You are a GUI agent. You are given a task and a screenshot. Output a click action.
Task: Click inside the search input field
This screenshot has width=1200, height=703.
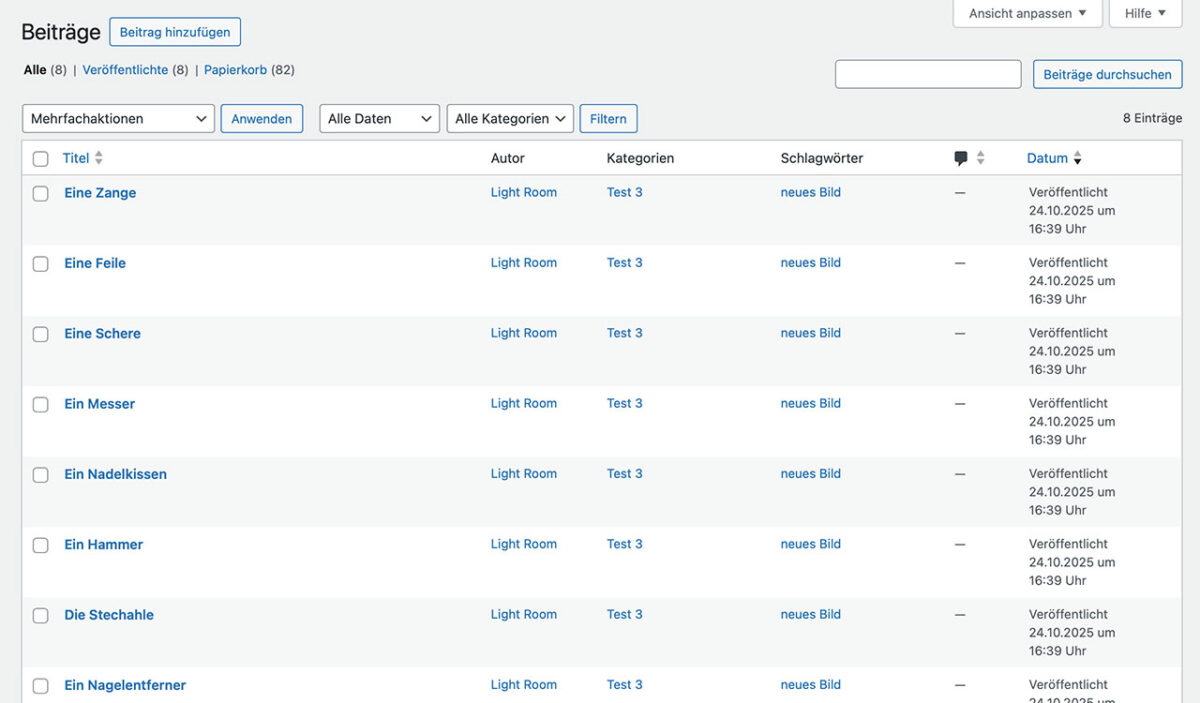927,74
